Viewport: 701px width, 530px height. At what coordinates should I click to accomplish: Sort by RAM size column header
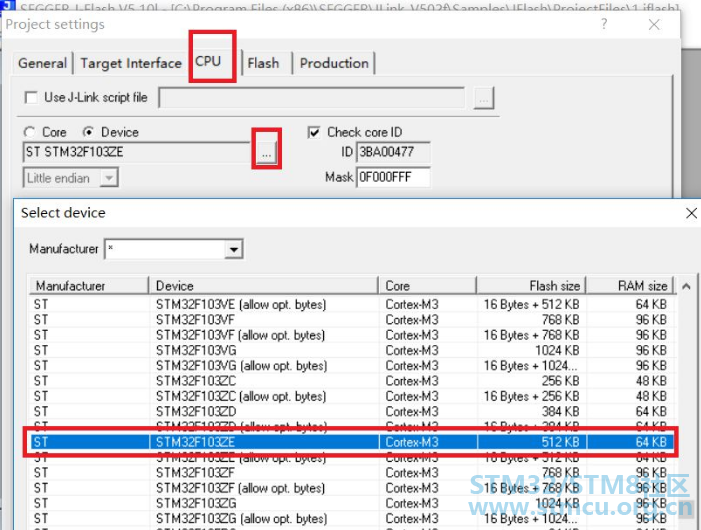click(x=630, y=286)
